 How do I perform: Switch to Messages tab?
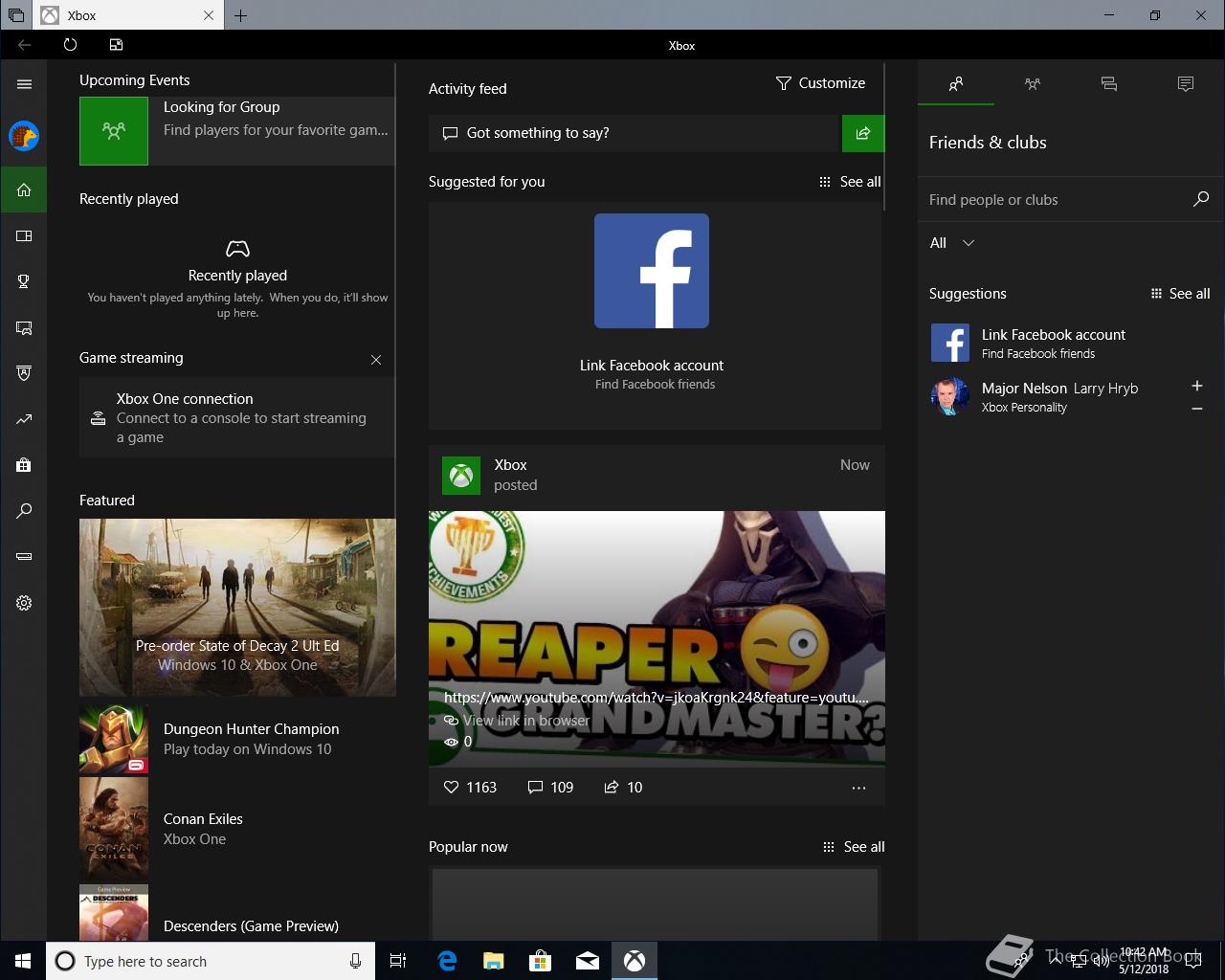click(1109, 84)
